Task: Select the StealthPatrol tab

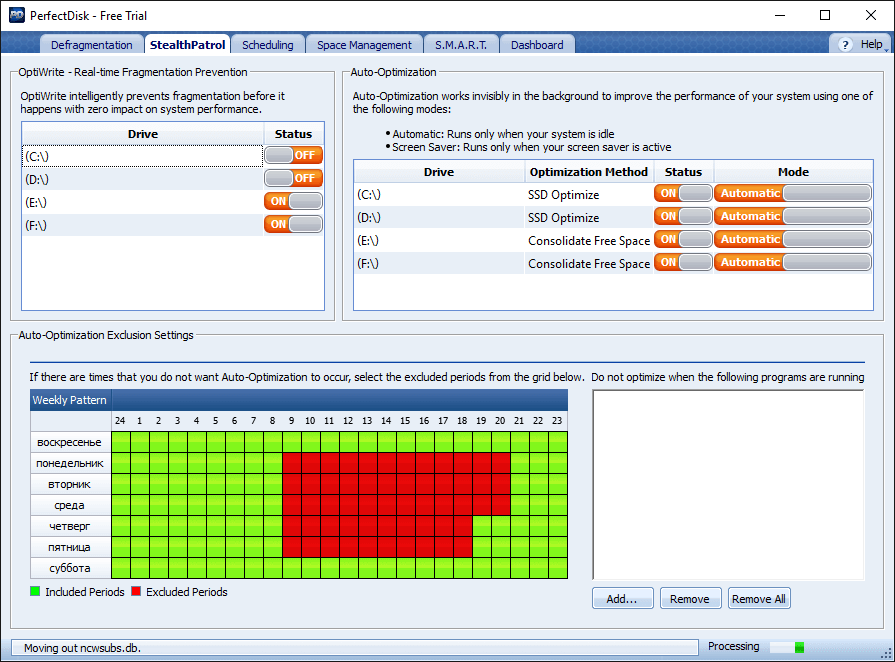Action: [187, 45]
